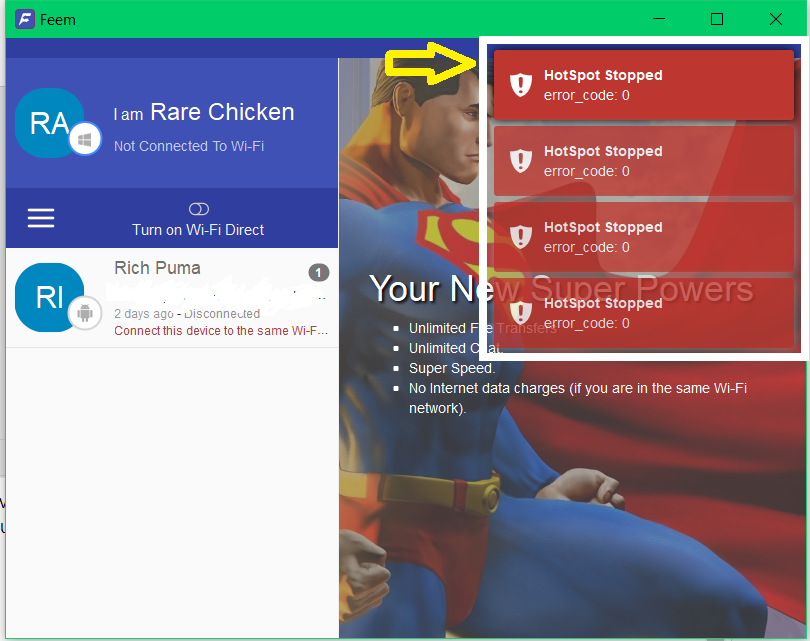810x641 pixels.
Task: Open the Rich Puma device entry
Action: [x=172, y=298]
